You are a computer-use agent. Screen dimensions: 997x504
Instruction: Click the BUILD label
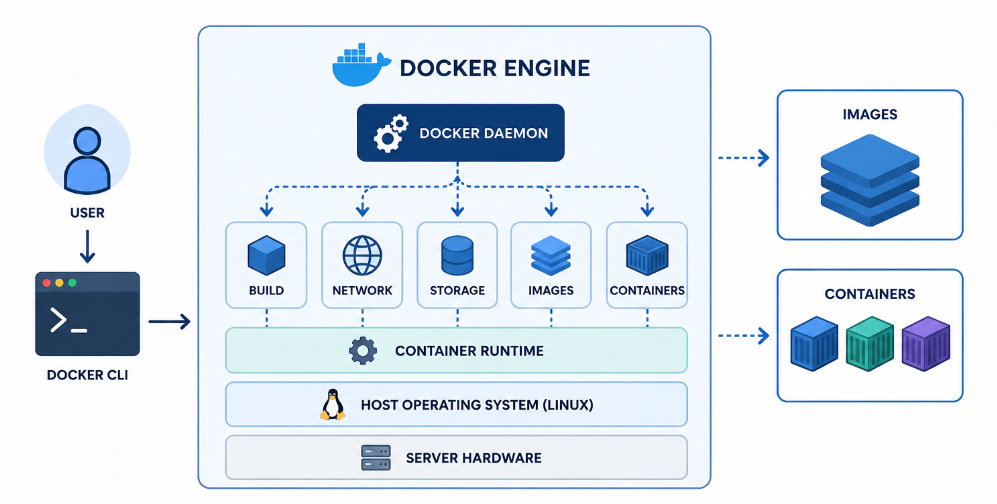(x=266, y=290)
